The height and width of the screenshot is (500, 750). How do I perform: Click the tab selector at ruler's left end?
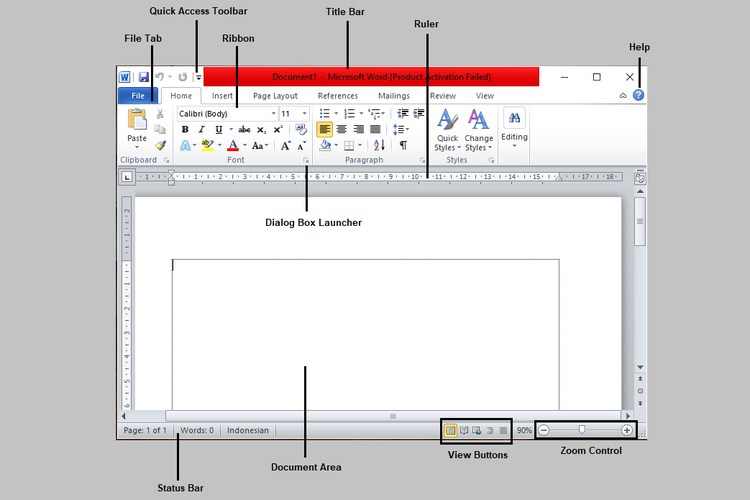pyautogui.click(x=126, y=178)
